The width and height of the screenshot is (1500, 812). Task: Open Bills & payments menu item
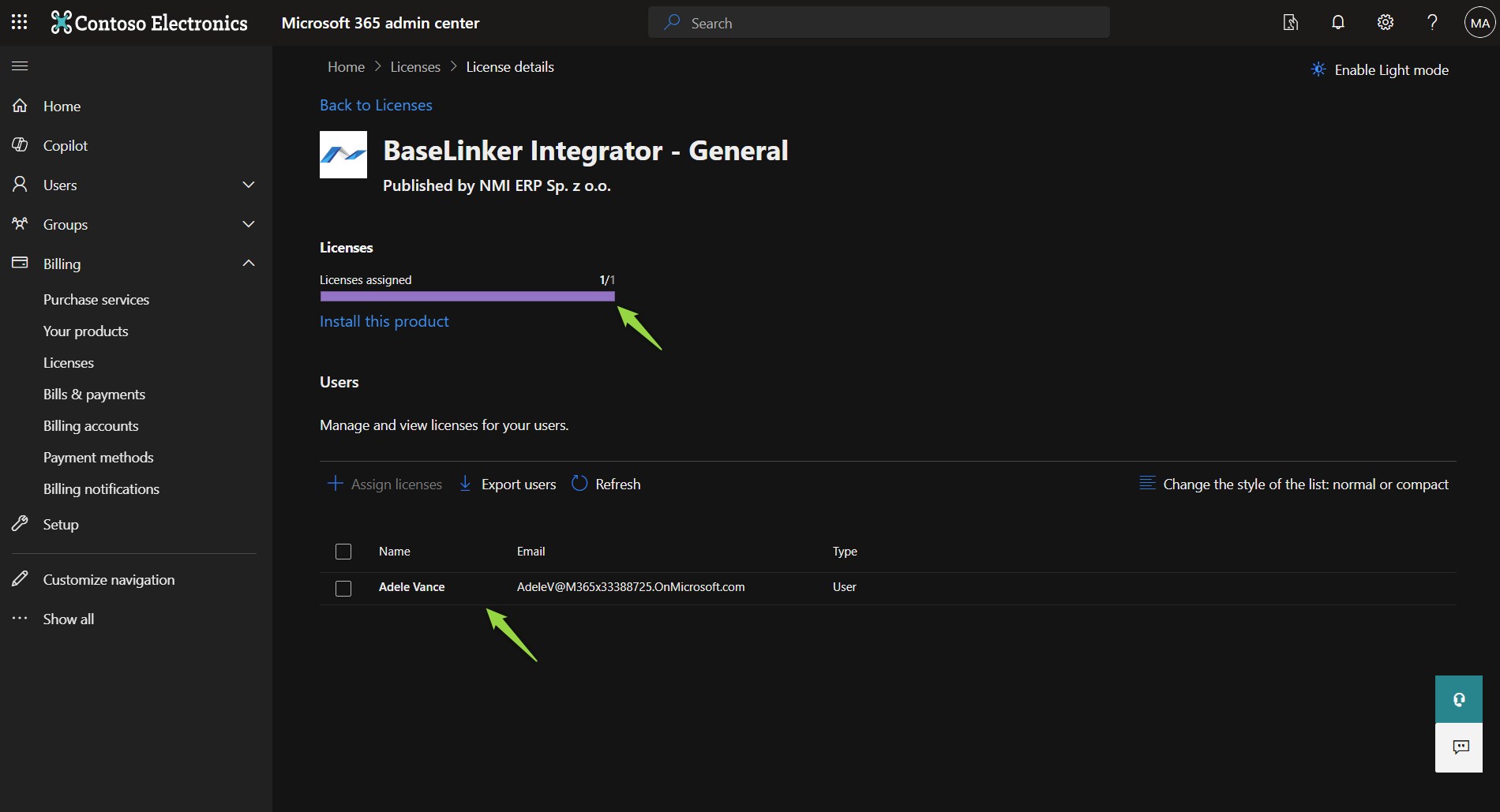95,395
